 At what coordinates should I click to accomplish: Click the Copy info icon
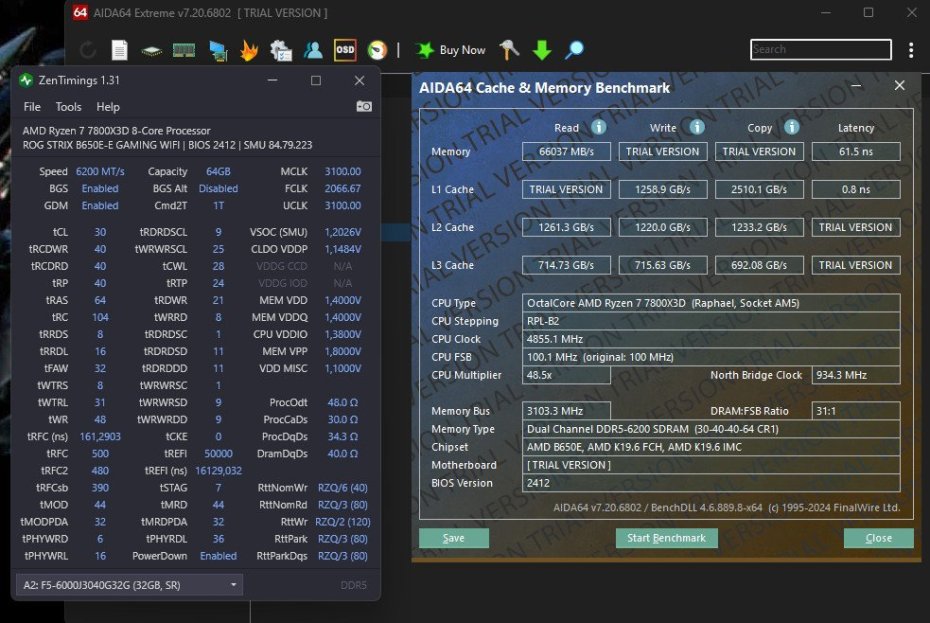point(791,128)
